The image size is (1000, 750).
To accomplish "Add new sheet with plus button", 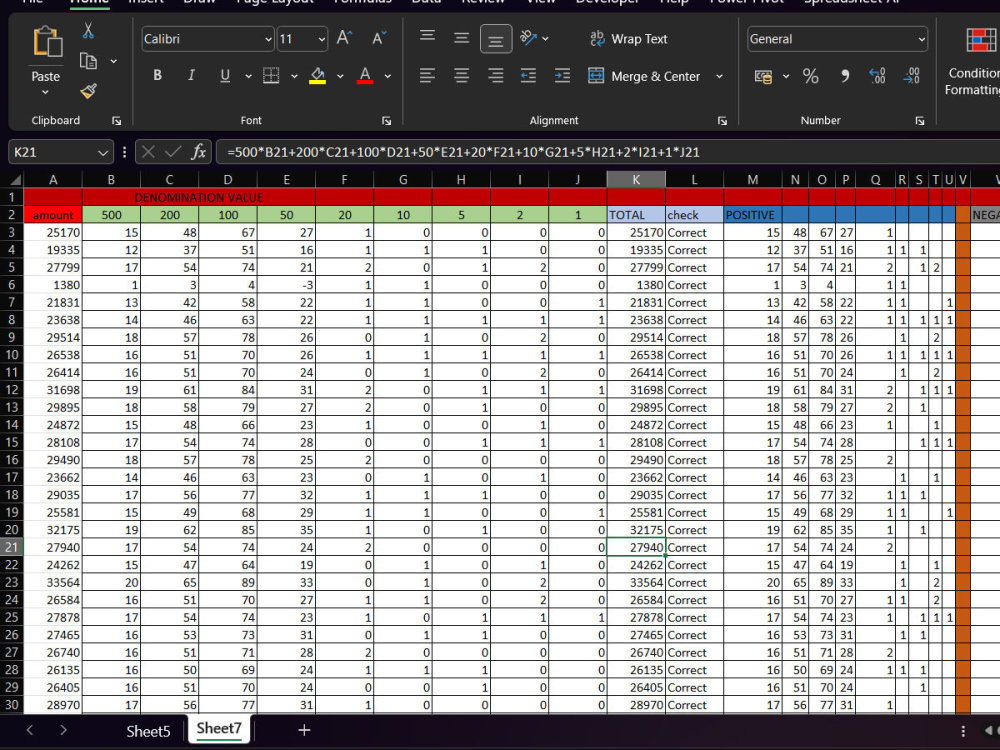I will (304, 730).
